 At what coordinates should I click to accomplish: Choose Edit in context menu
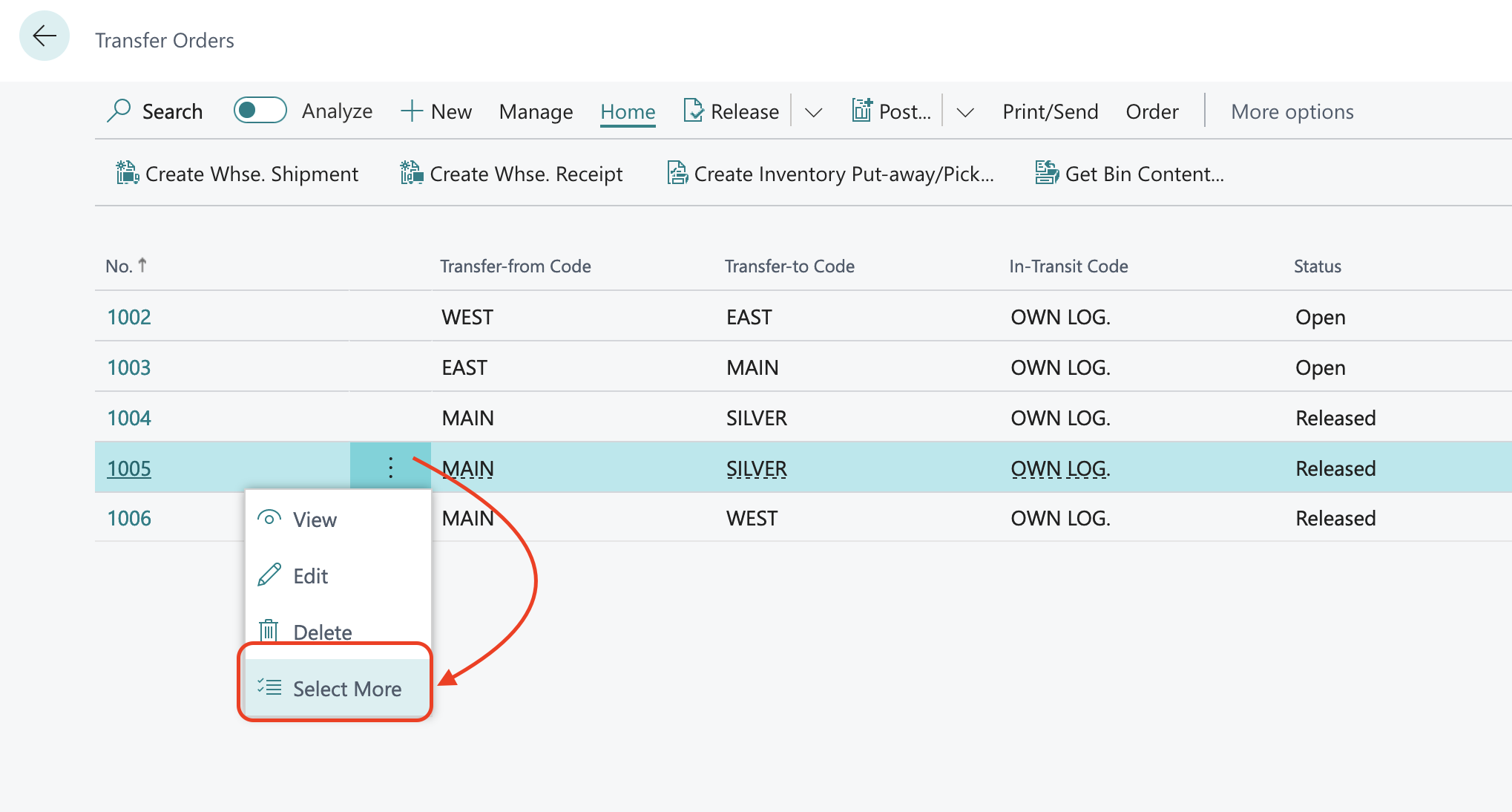click(310, 576)
